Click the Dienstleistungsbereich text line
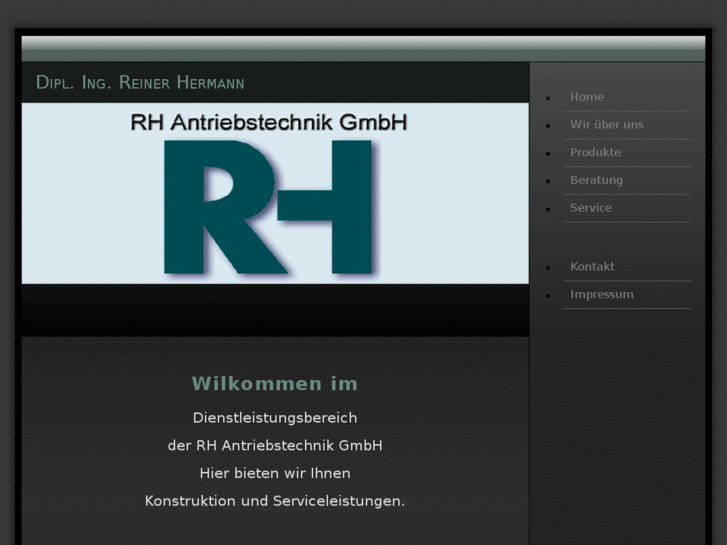The width and height of the screenshot is (727, 545). [275, 418]
